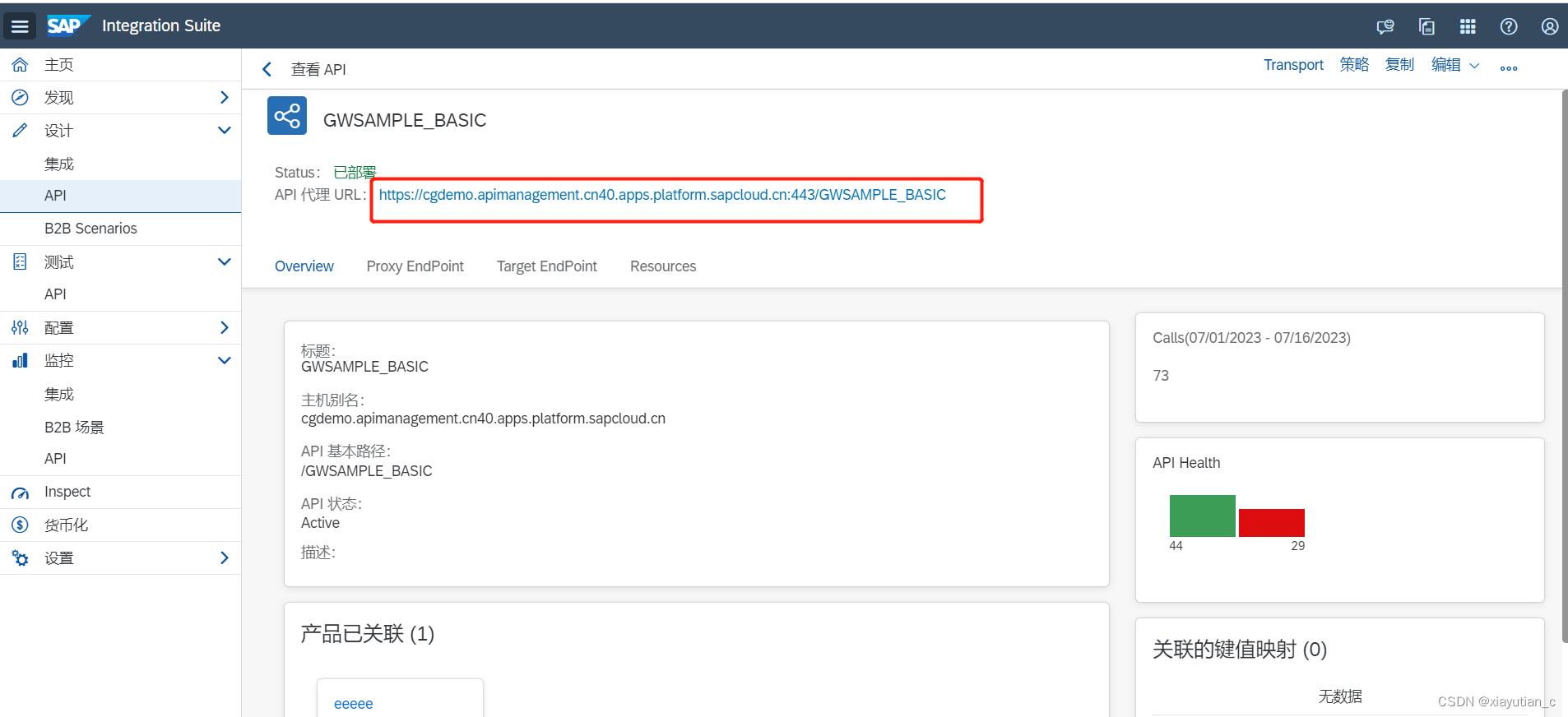Click the gears icon for 设置
This screenshot has width=1568, height=717.
tap(20, 557)
